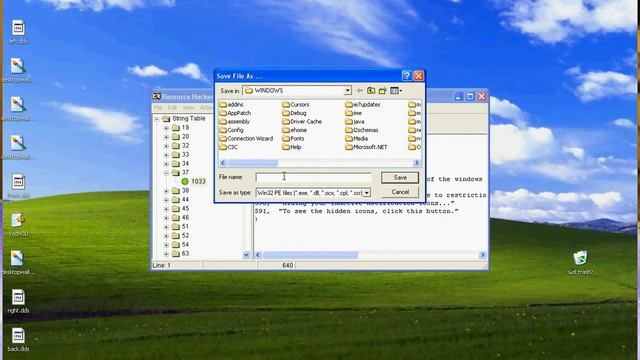
Task: Select folder 54 in the resource tree
Action: [x=180, y=244]
